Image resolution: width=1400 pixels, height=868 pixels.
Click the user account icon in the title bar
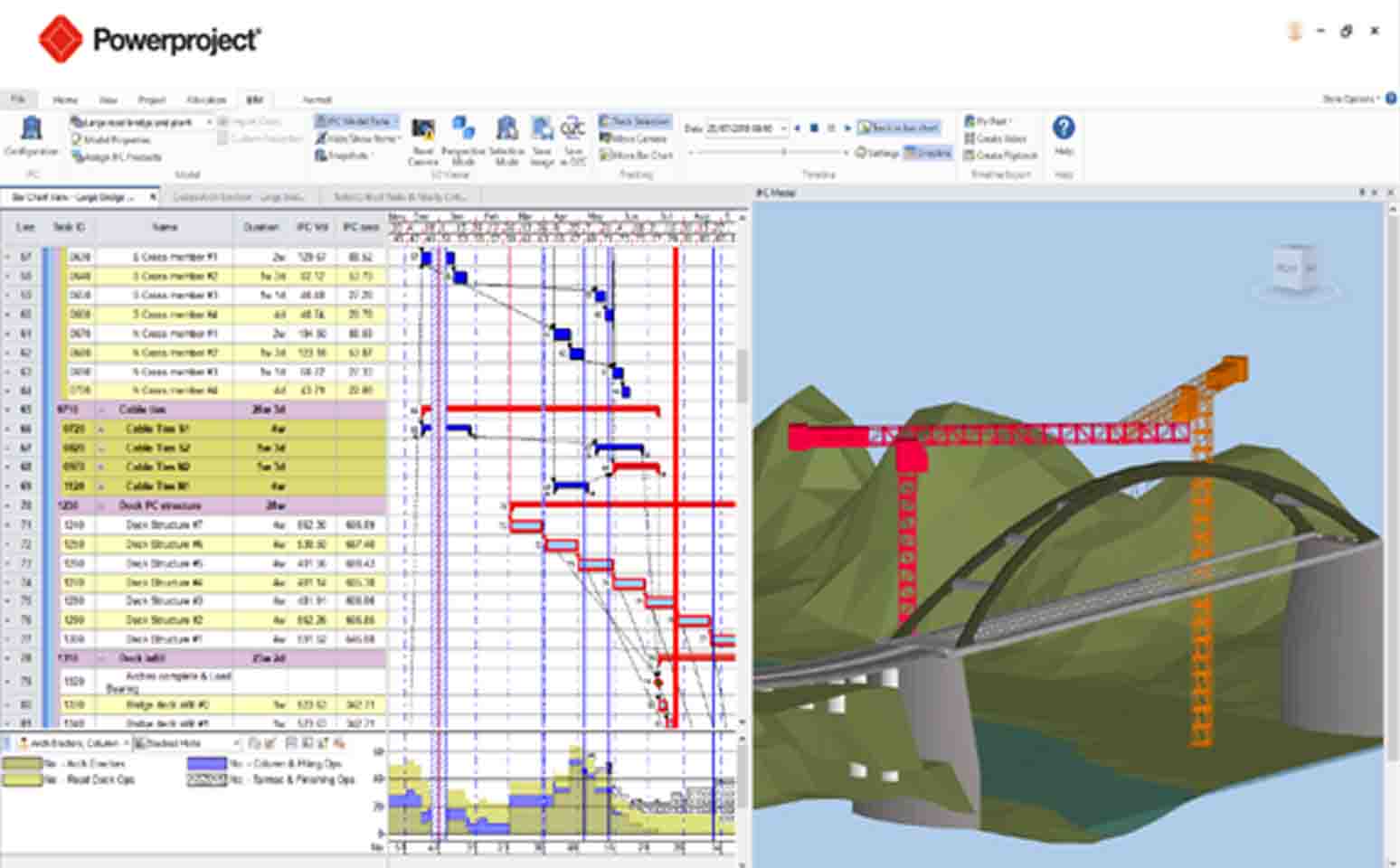coord(1294,31)
